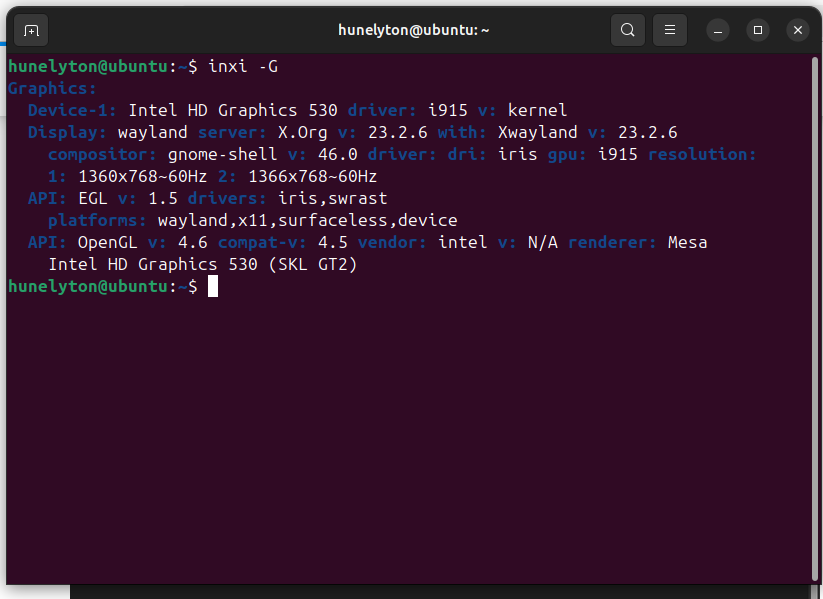Click the '4.6' OpenGL version
823x599 pixels.
[193, 243]
